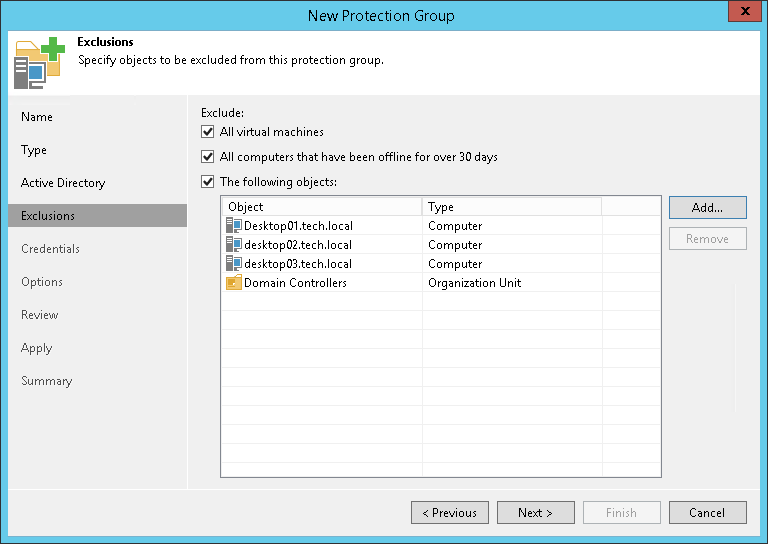
Task: Click the Next > button
Action: [x=535, y=513]
